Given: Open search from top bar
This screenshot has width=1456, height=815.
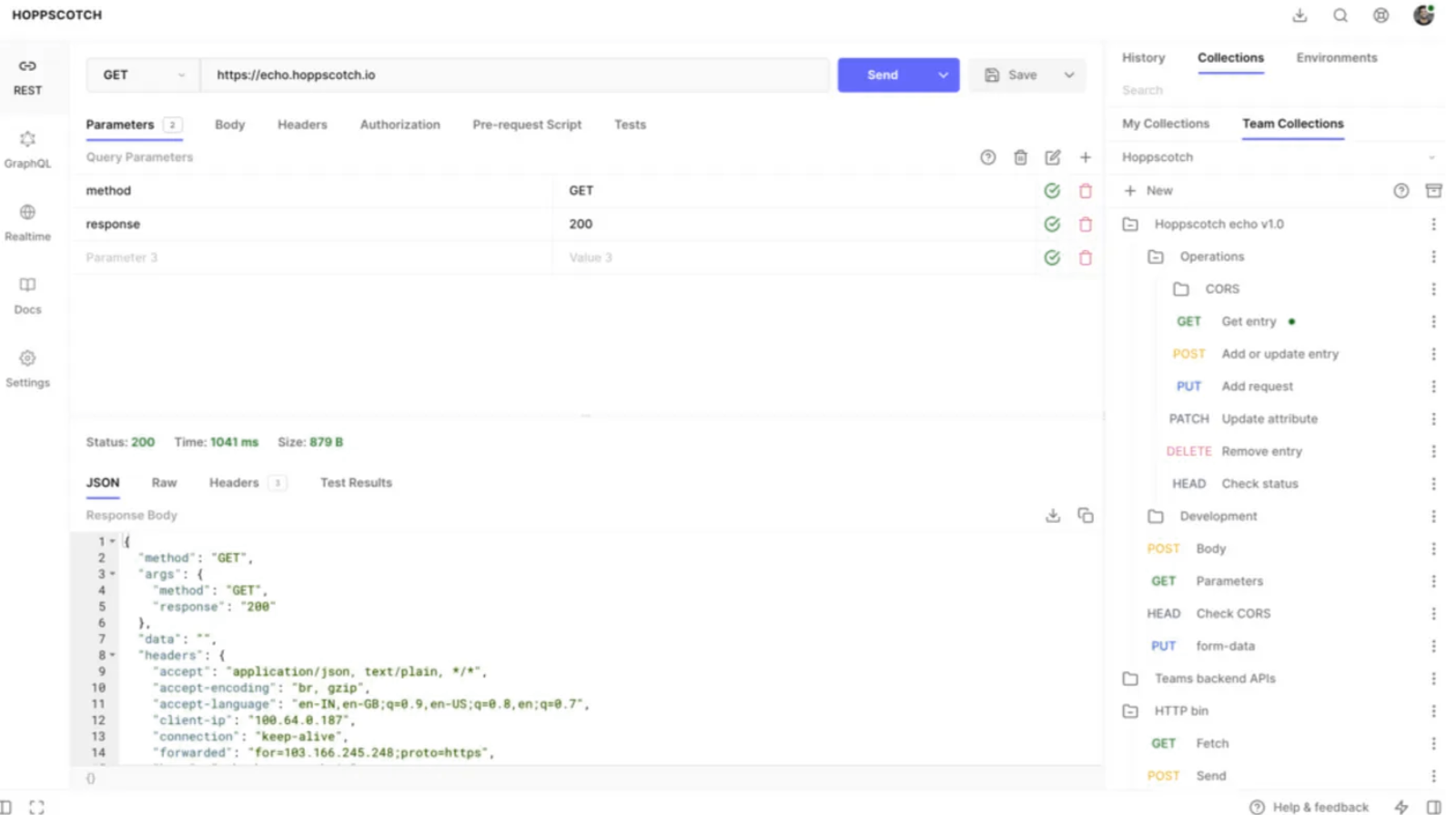Looking at the screenshot, I should (x=1340, y=15).
